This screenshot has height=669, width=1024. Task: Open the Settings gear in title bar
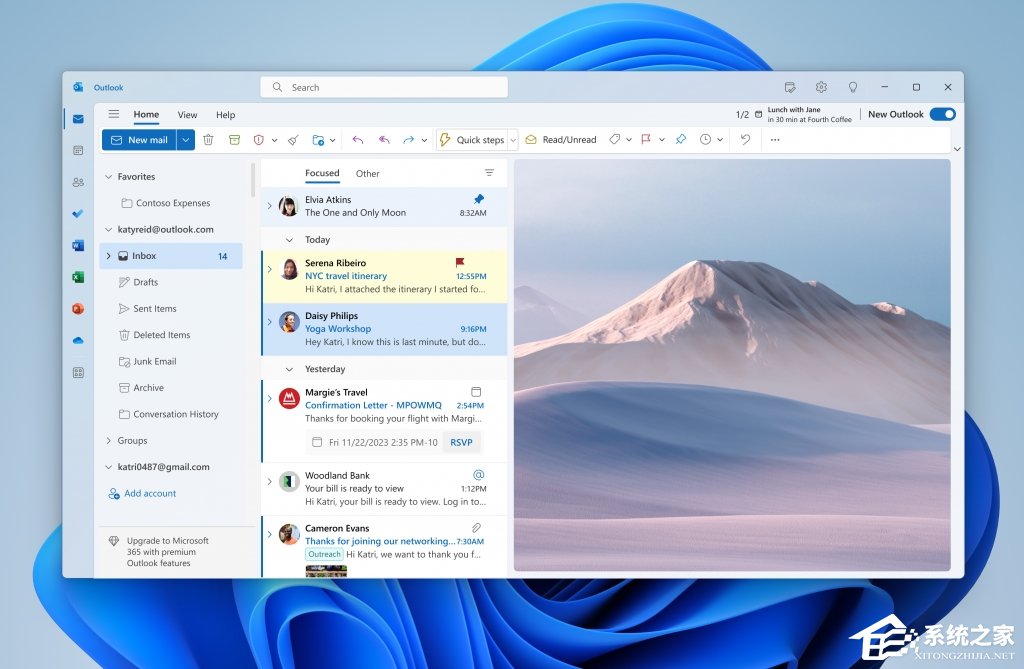point(821,88)
